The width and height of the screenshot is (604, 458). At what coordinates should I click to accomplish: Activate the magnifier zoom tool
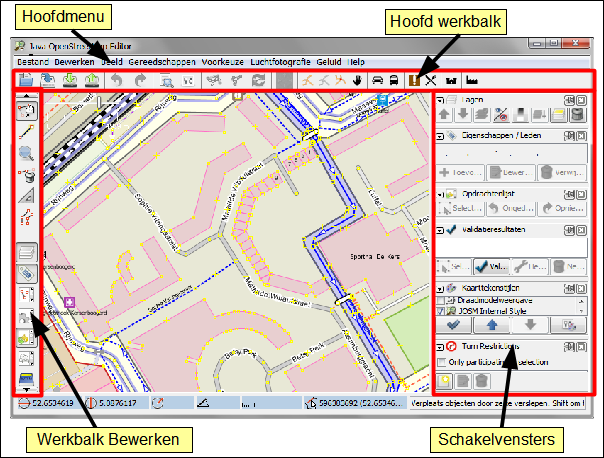pos(26,153)
